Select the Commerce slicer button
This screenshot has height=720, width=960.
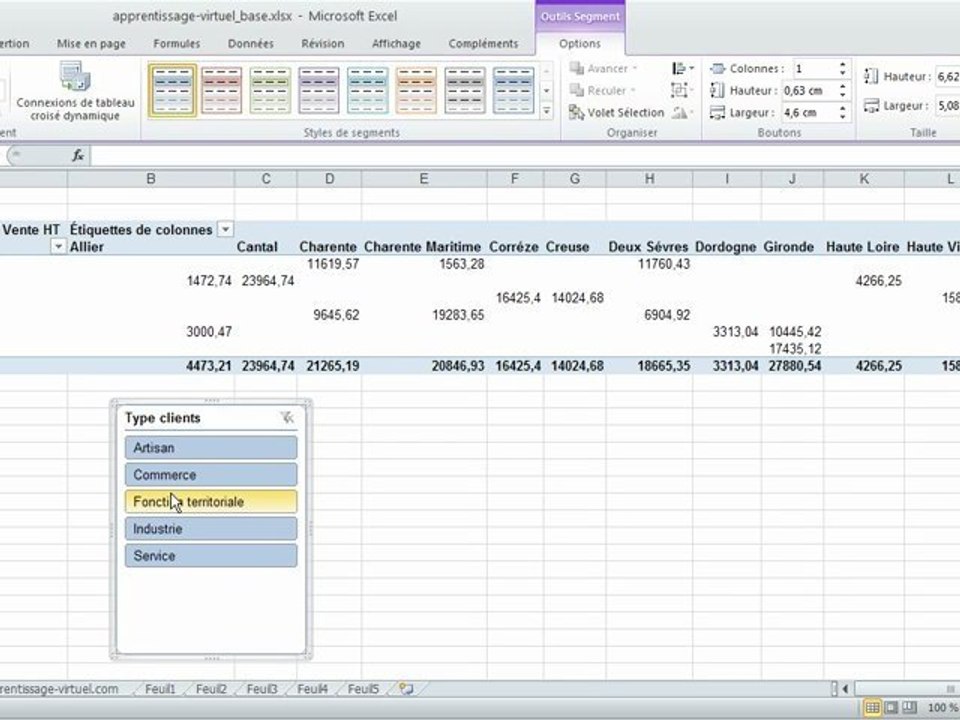(x=211, y=474)
